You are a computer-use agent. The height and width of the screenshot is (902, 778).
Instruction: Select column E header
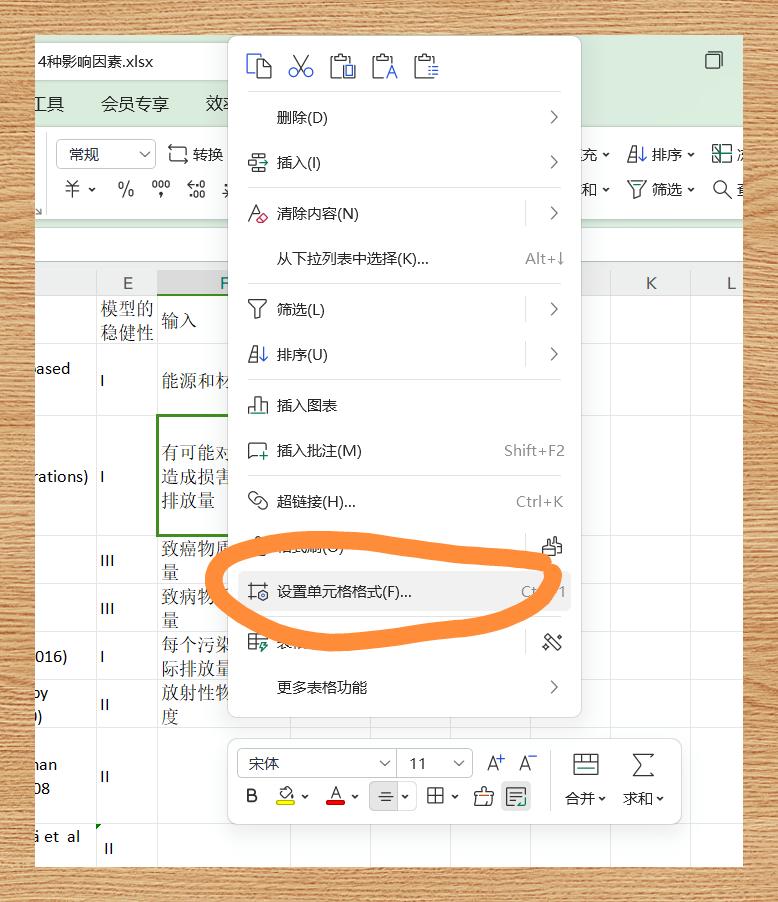point(127,282)
